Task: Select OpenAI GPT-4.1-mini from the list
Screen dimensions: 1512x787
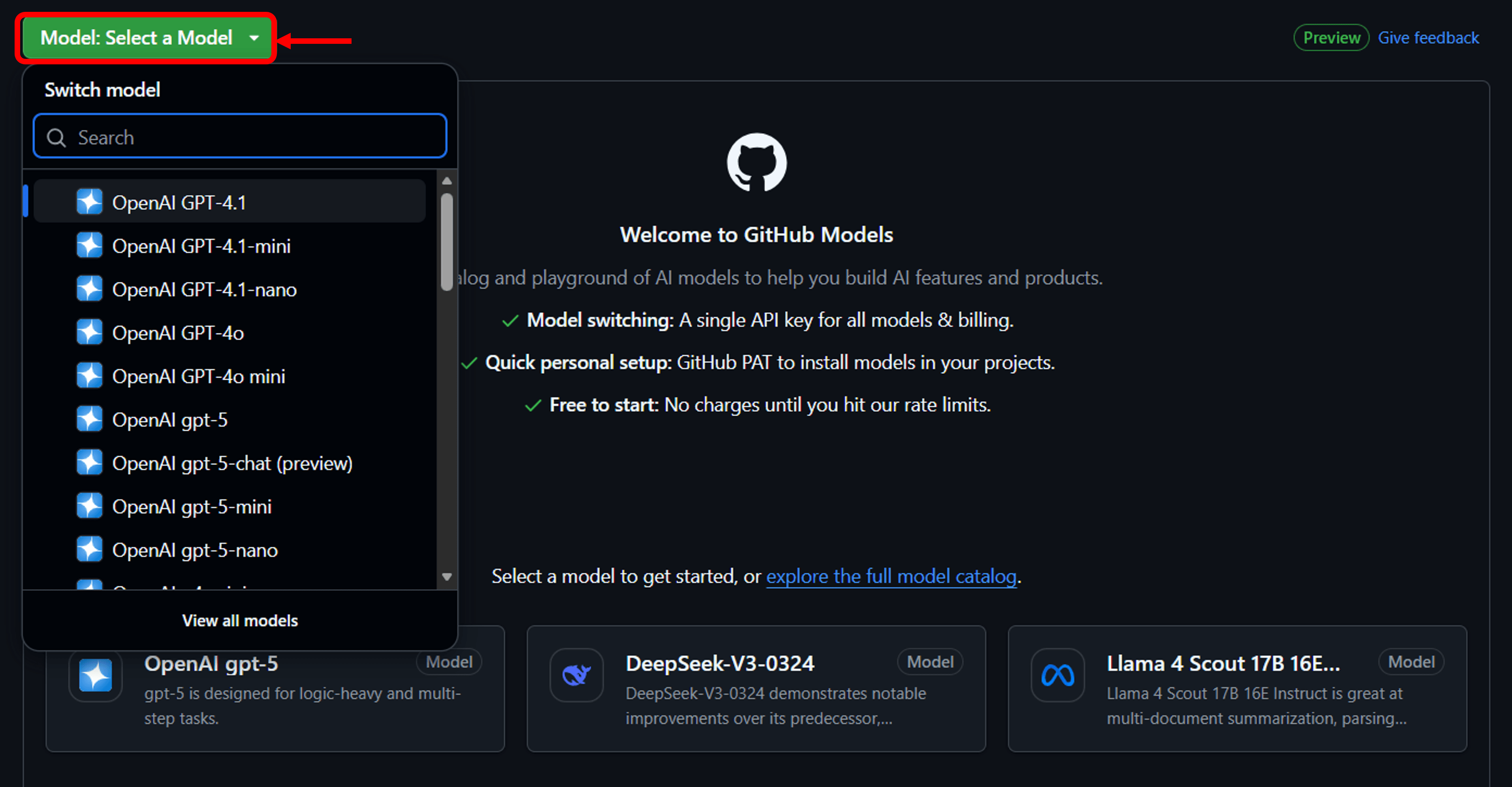Action: [201, 246]
